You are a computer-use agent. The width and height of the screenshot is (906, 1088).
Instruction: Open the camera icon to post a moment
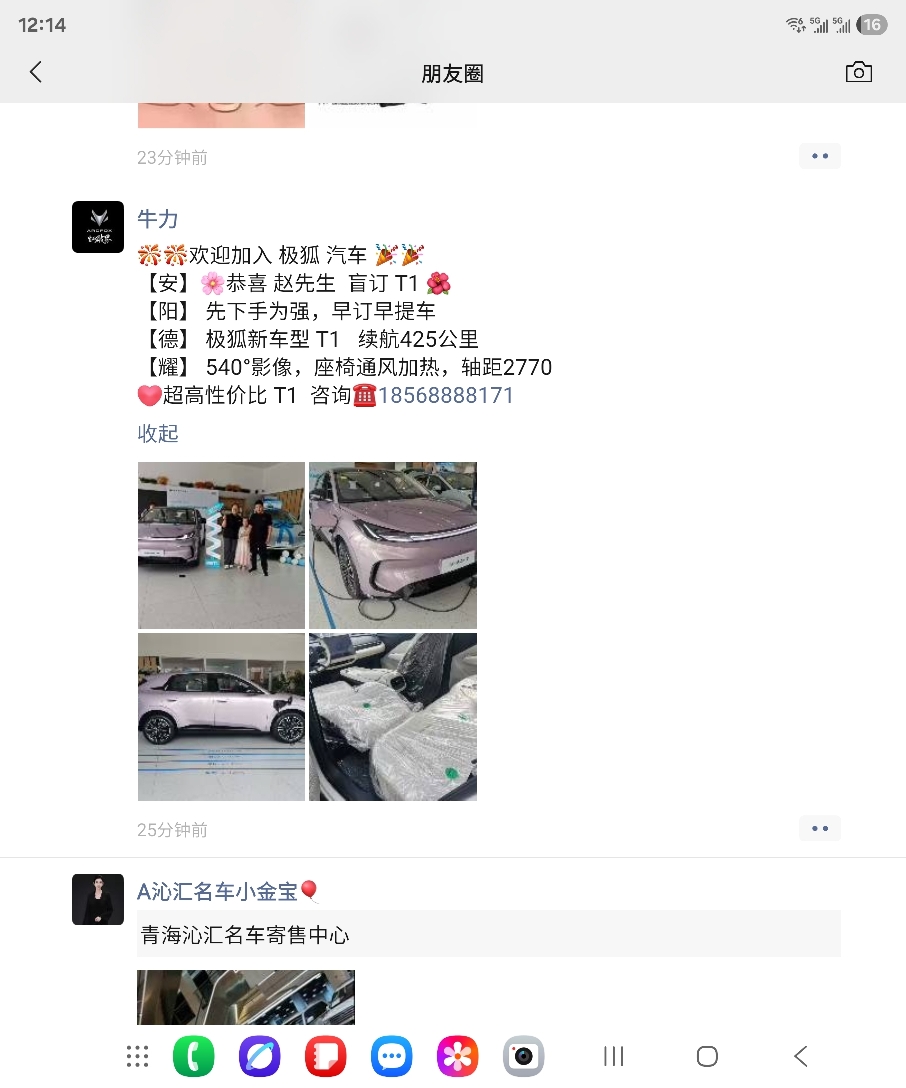[x=858, y=72]
